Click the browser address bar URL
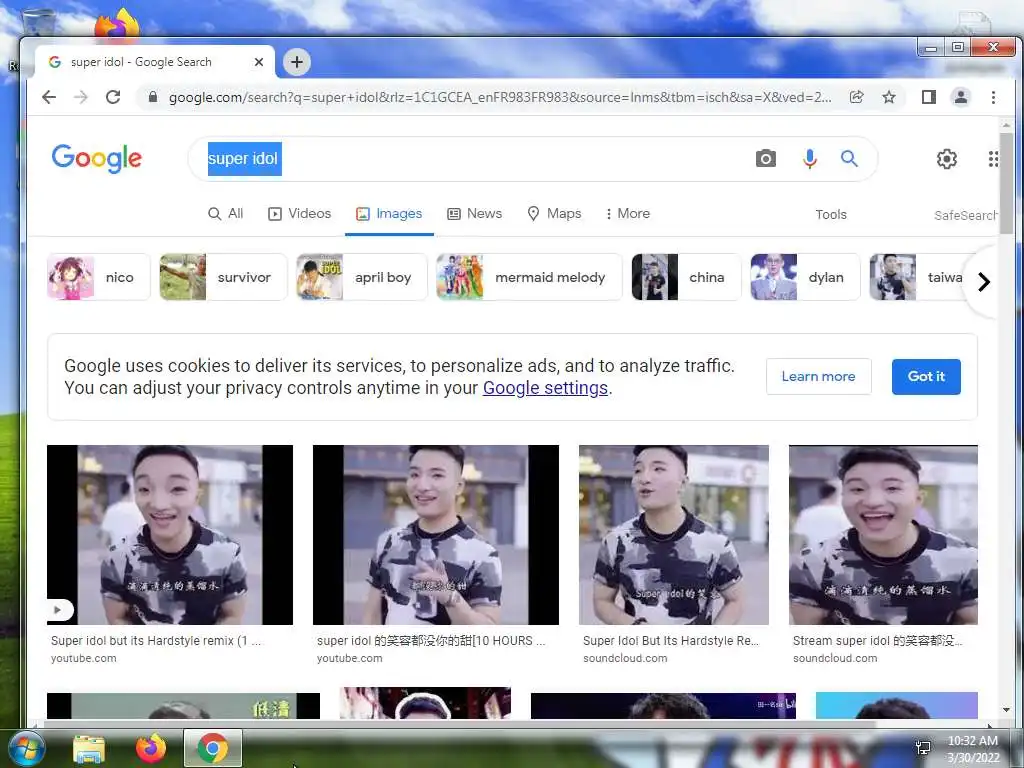The width and height of the screenshot is (1024, 768). [x=500, y=97]
